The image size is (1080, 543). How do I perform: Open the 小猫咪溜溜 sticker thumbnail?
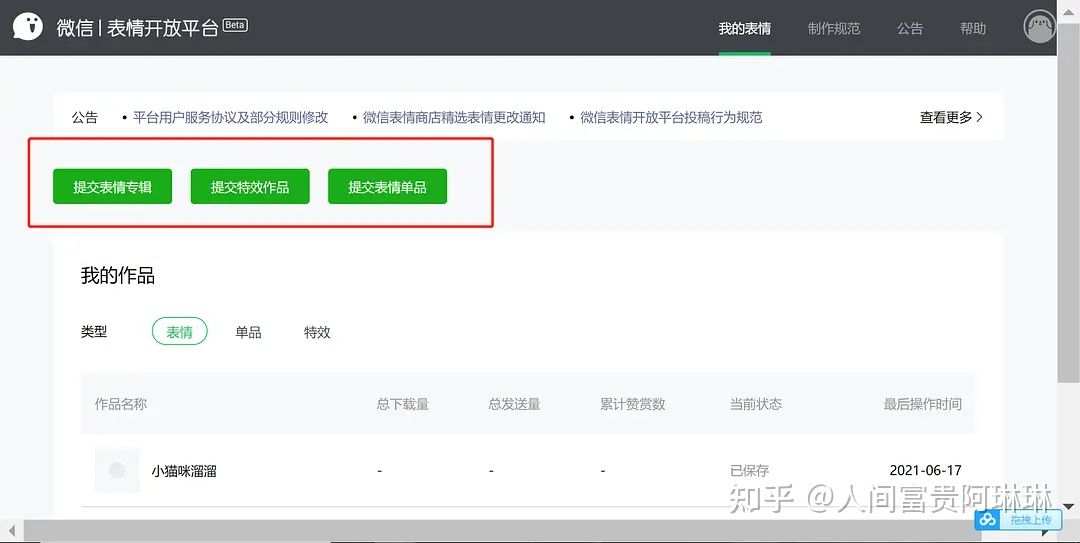(117, 470)
